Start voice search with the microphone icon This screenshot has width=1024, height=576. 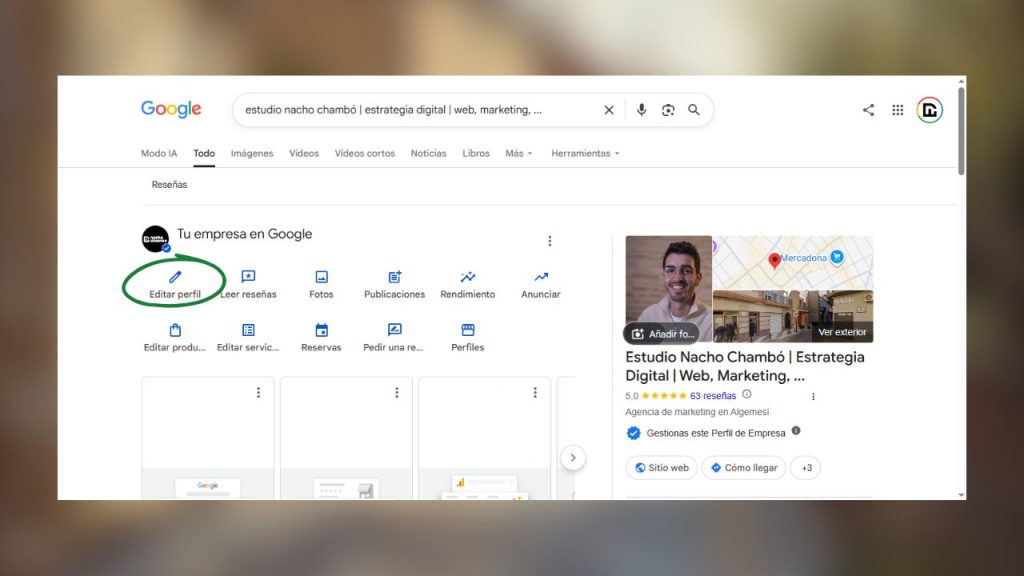(641, 110)
